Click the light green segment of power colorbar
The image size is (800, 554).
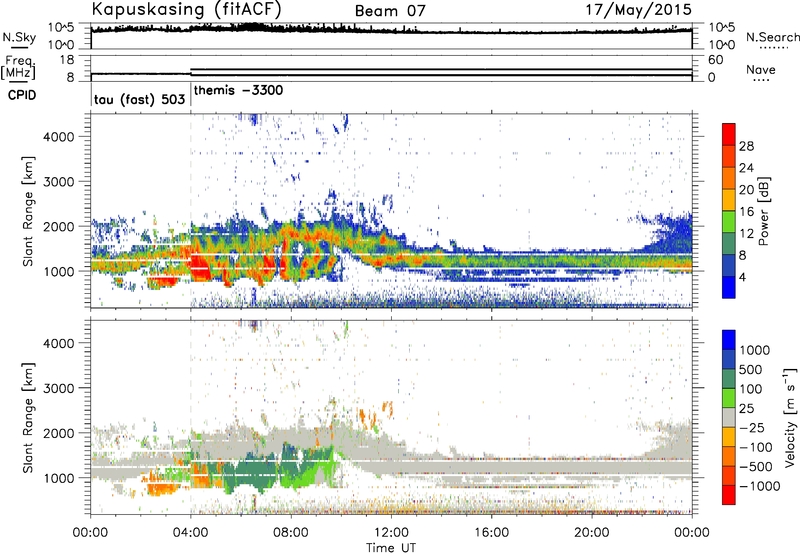(x=729, y=222)
